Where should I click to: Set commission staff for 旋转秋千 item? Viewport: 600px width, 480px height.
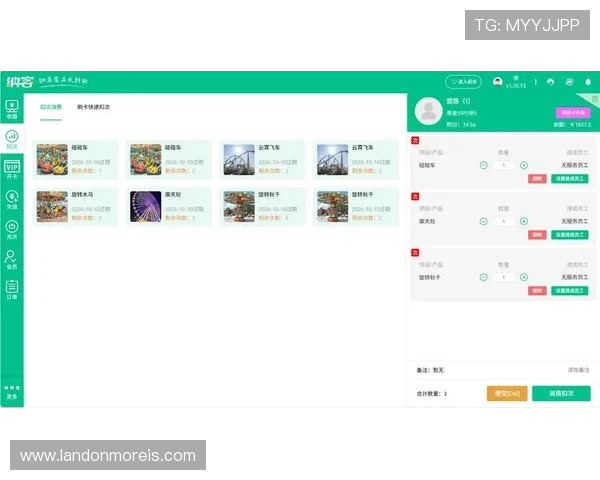[570, 291]
